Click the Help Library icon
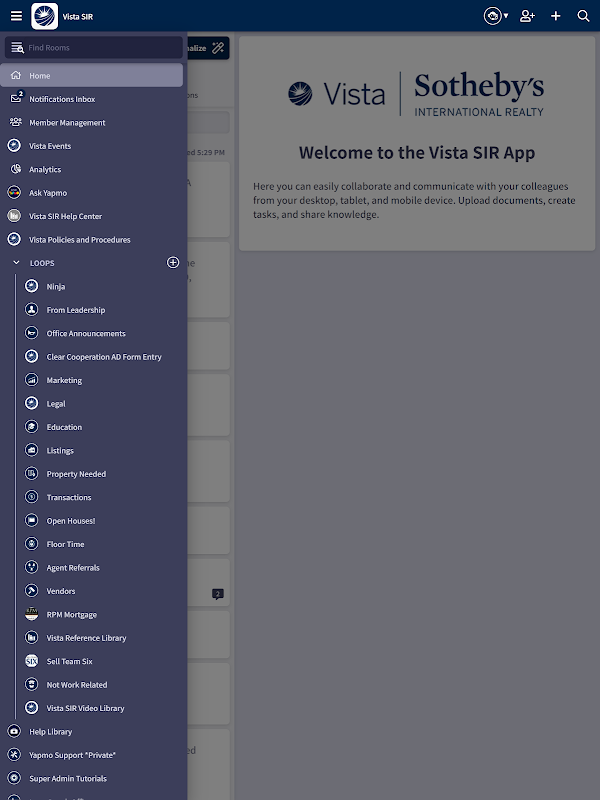Screen dimensions: 600x800 click(14, 732)
